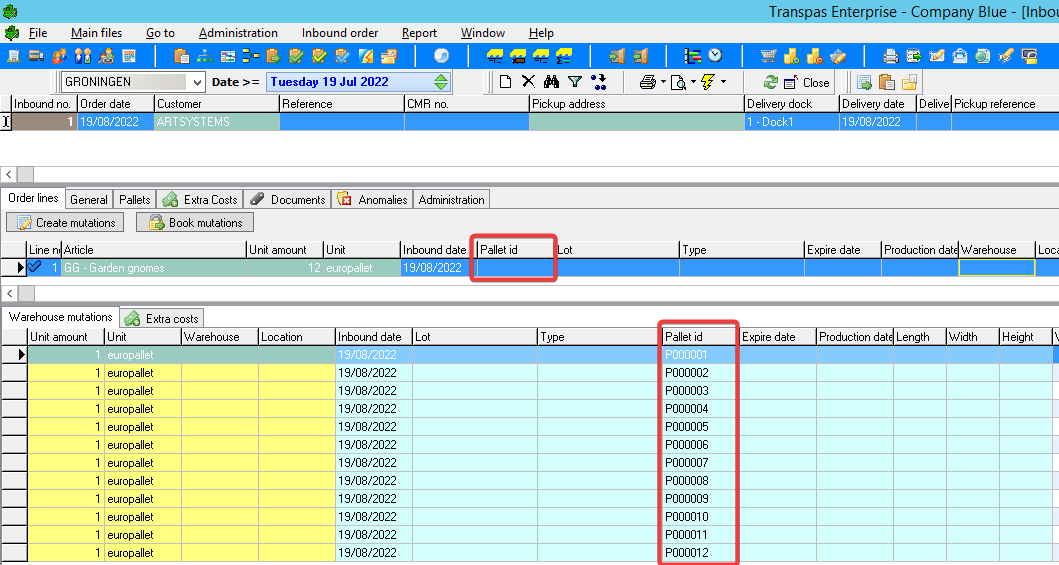Click the binoculars search icon
This screenshot has height=565, width=1059.
(x=551, y=82)
